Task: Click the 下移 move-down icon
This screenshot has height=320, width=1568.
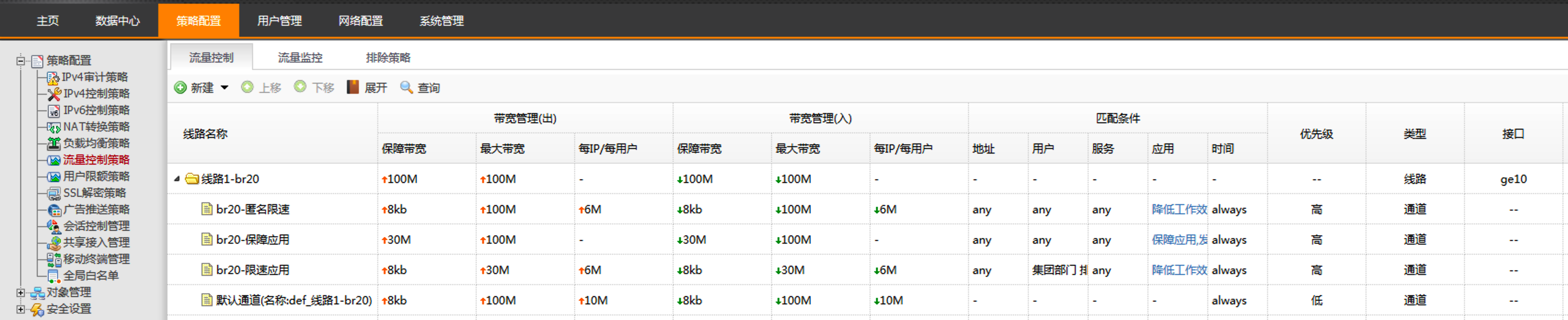Action: [x=300, y=87]
